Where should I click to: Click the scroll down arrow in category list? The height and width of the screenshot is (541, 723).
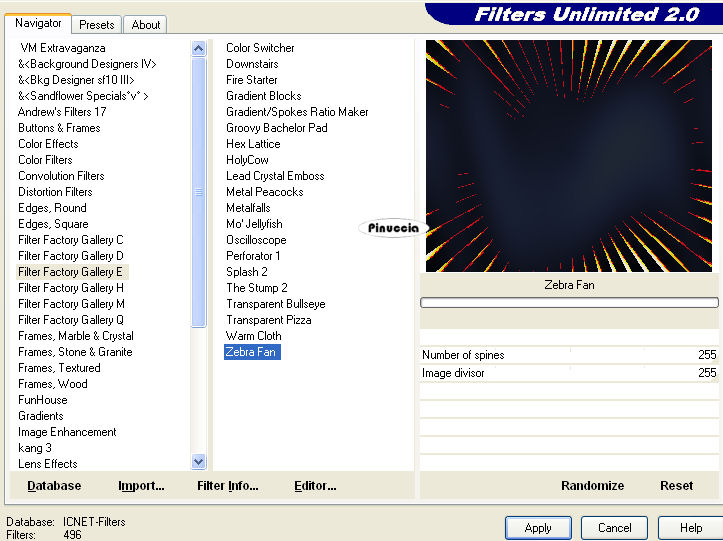199,461
